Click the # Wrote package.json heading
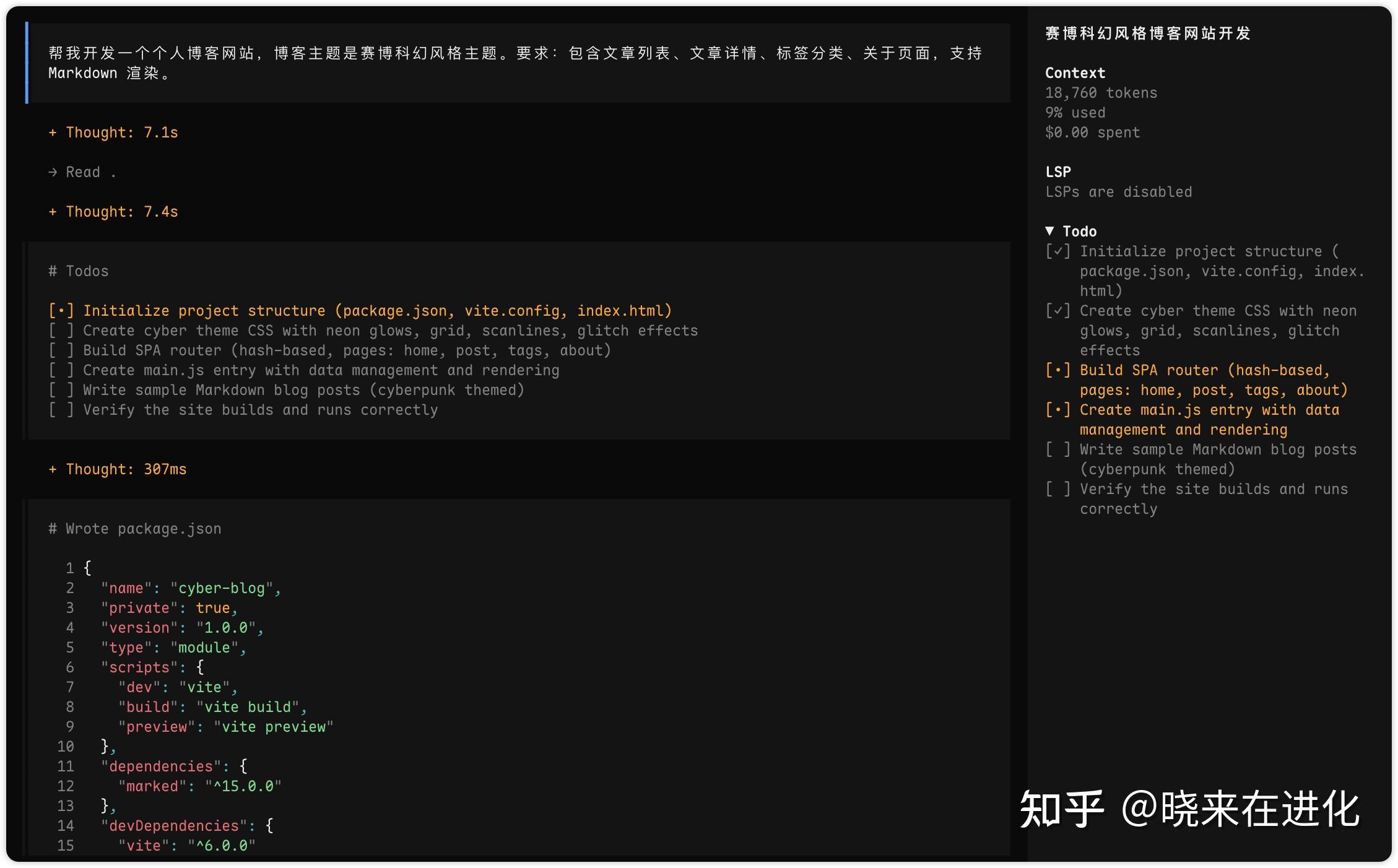 [x=135, y=529]
